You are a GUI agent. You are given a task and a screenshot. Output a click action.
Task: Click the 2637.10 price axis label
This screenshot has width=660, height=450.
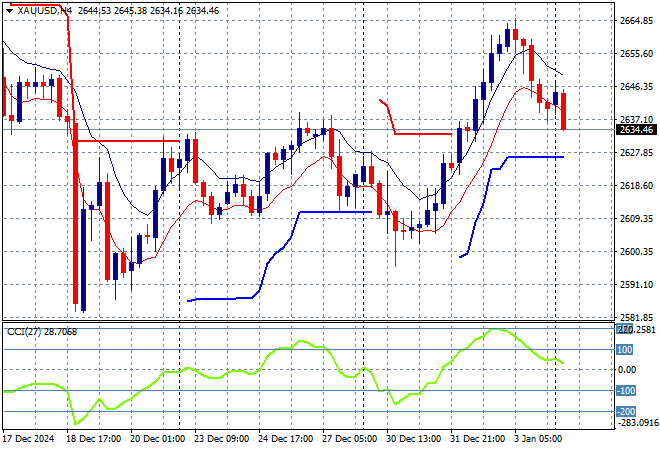pos(637,120)
